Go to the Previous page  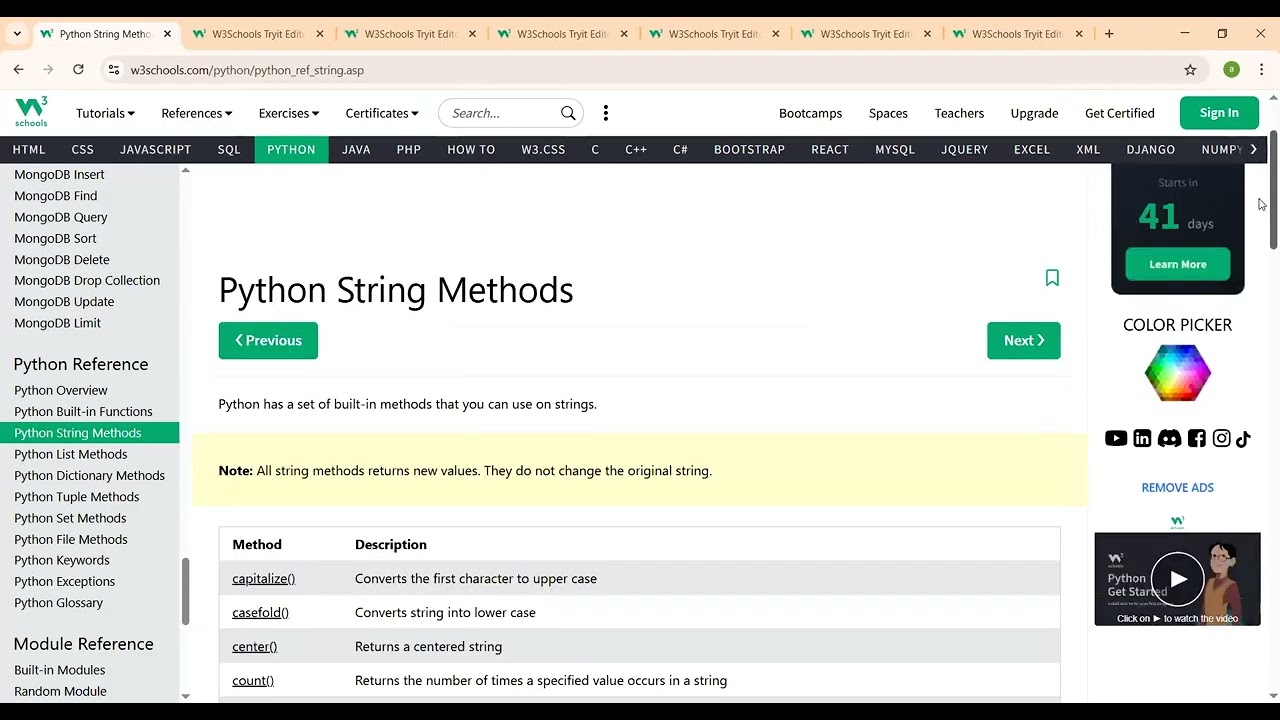point(268,340)
